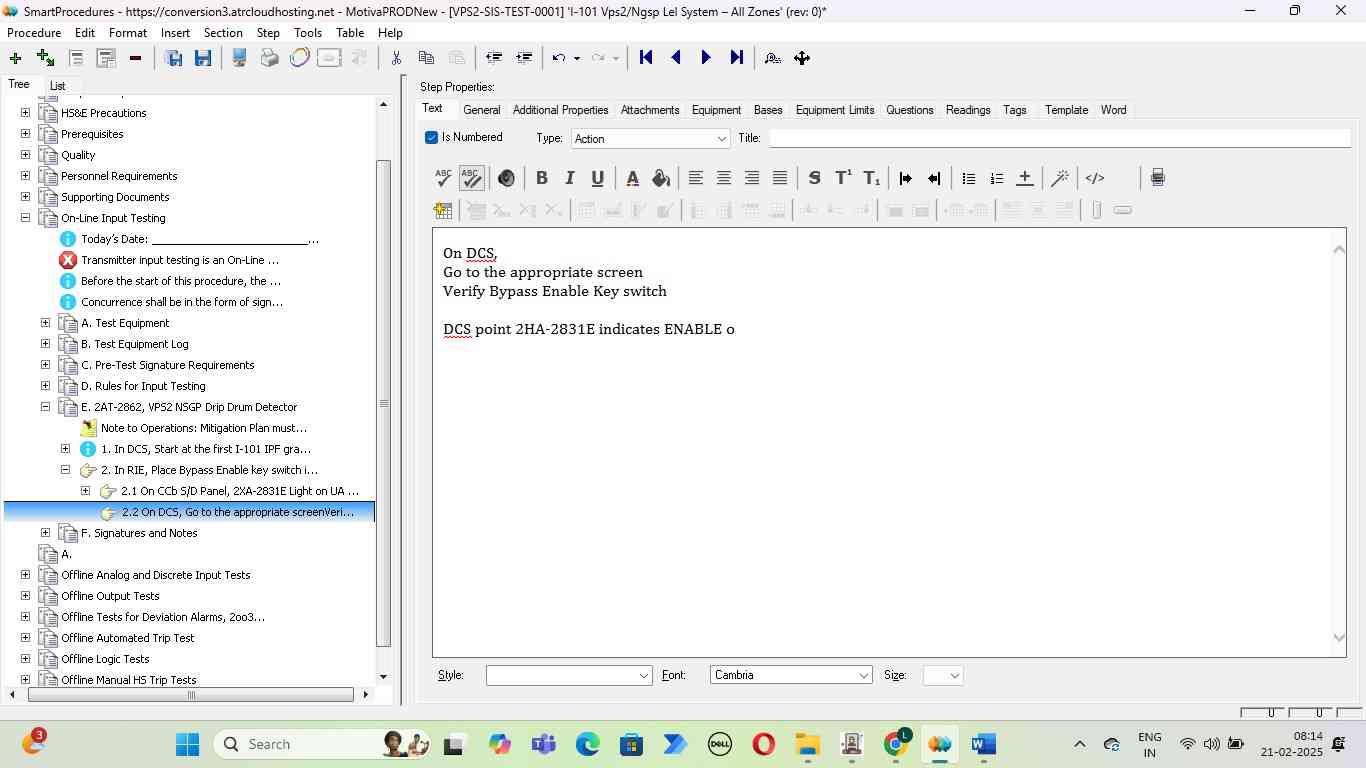1366x768 pixels.
Task: Select the F. Signatures and Notes item
Action: pyautogui.click(x=139, y=533)
